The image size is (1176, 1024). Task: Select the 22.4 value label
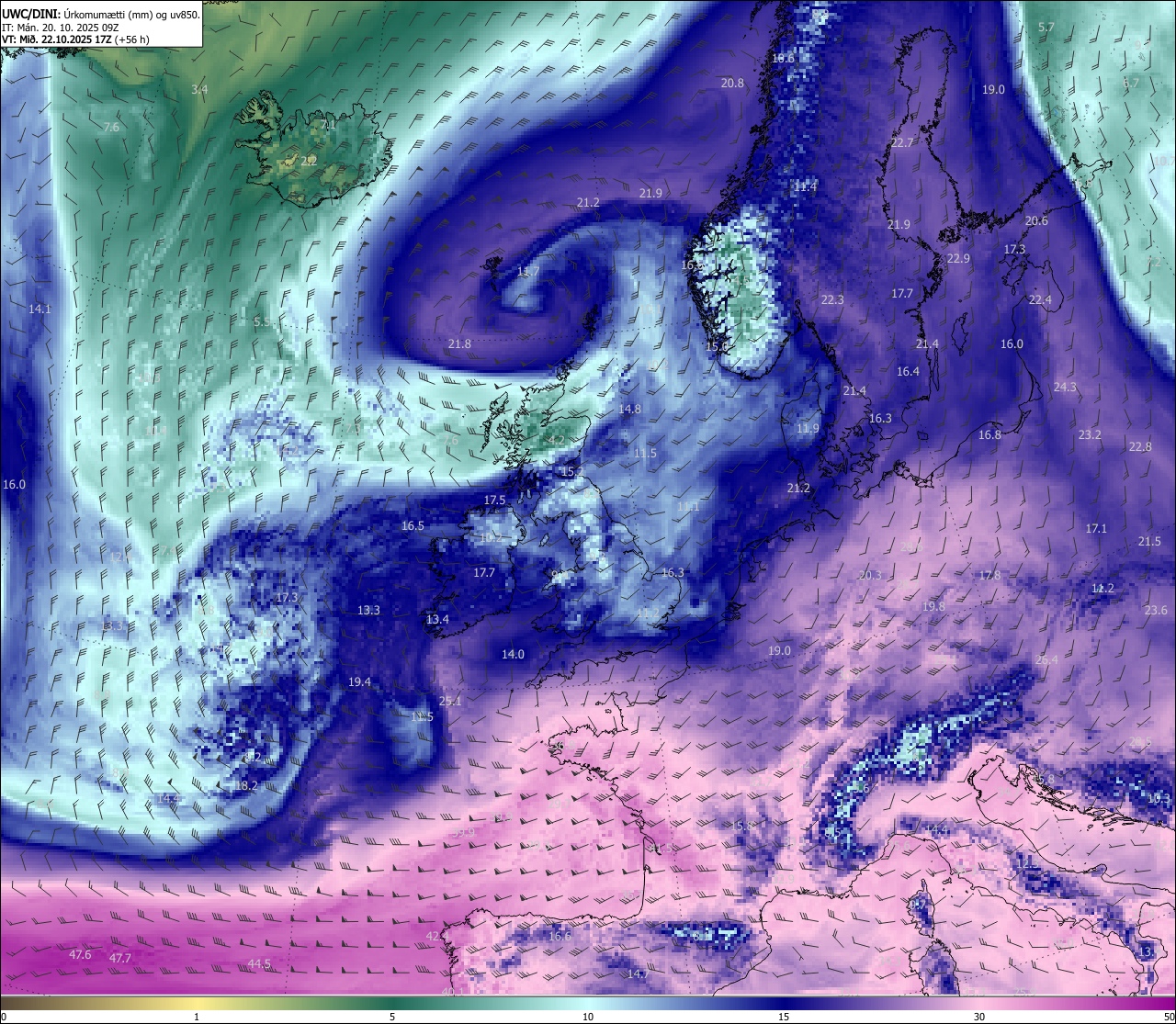pyautogui.click(x=1040, y=300)
